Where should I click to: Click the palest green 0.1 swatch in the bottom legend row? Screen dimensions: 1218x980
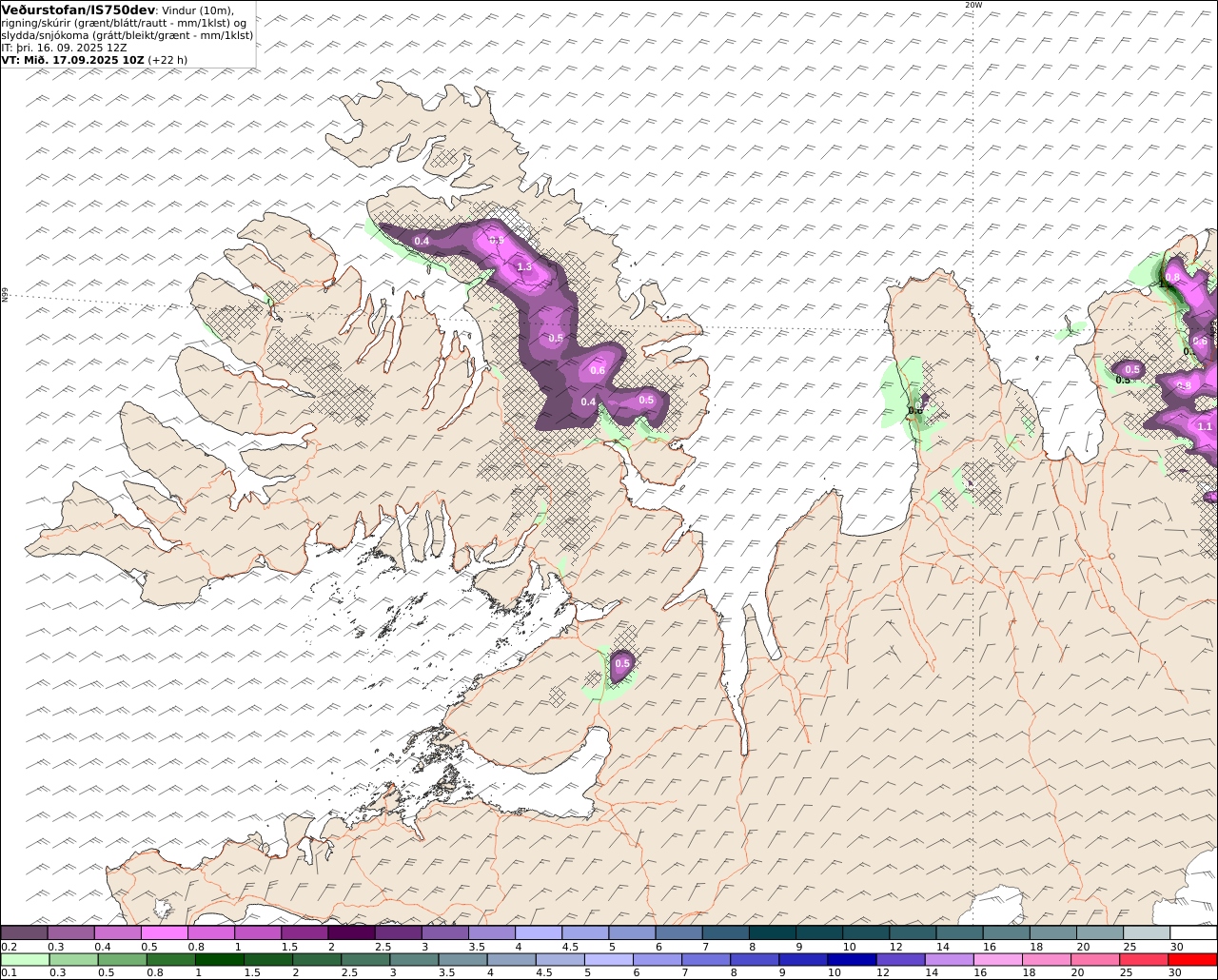[25, 960]
